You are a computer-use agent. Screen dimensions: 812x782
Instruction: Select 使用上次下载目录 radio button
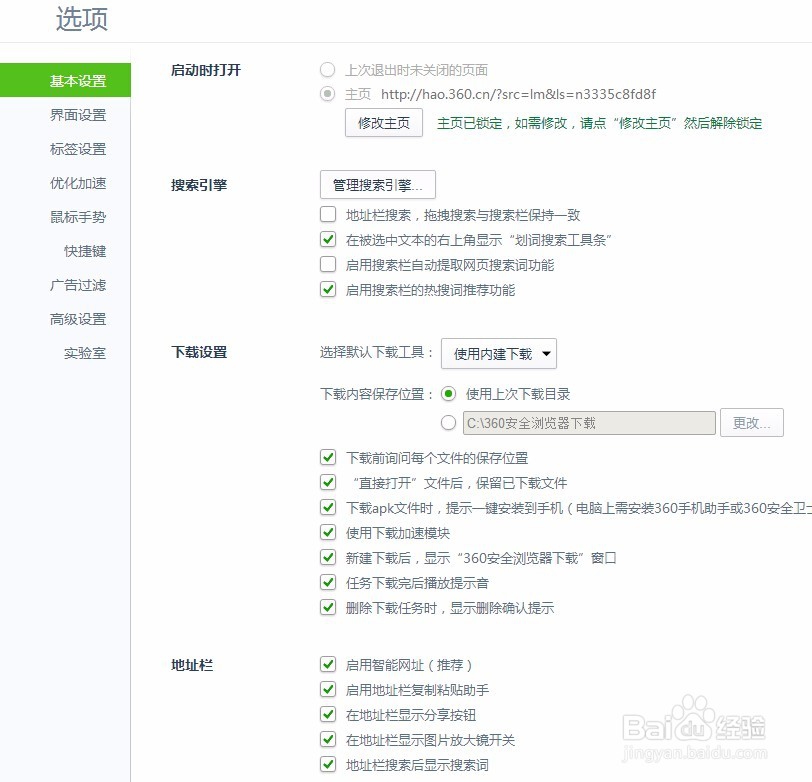448,394
